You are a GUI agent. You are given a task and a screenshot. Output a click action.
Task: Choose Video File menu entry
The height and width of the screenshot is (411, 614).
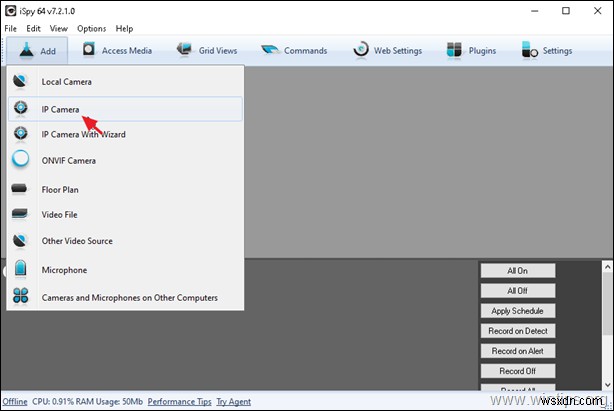coord(125,215)
